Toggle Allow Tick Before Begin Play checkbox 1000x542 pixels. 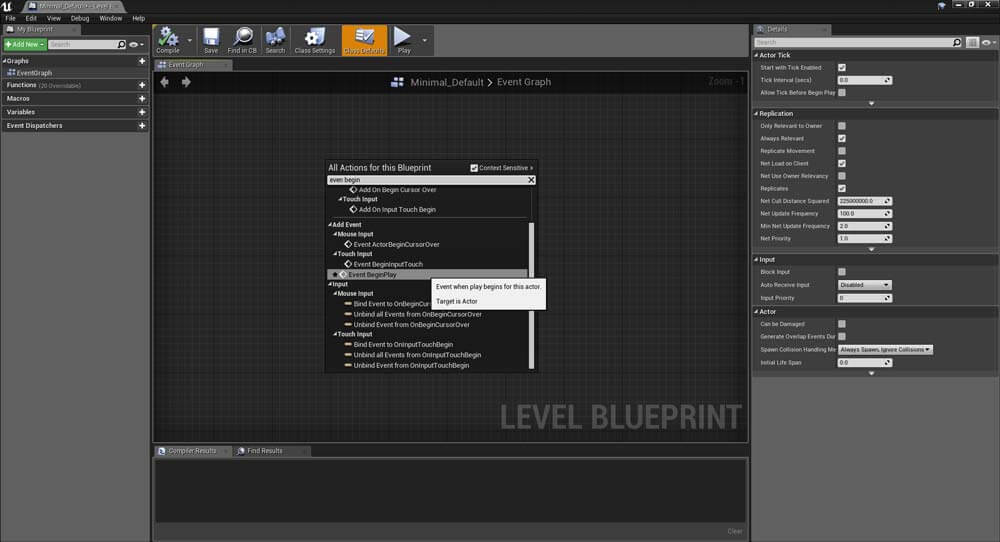coord(842,92)
